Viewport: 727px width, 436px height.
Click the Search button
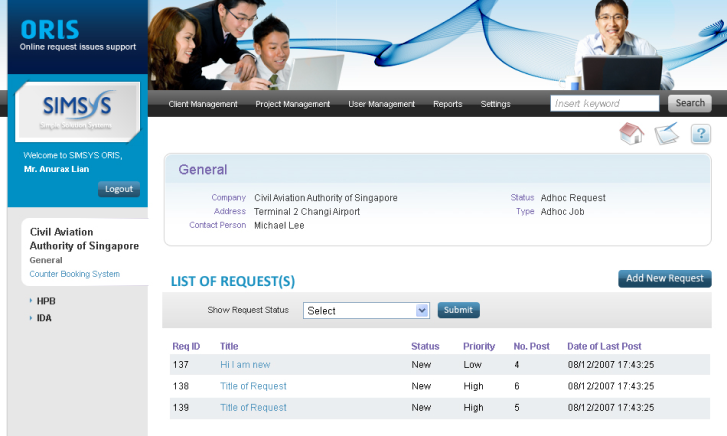pyautogui.click(x=689, y=103)
